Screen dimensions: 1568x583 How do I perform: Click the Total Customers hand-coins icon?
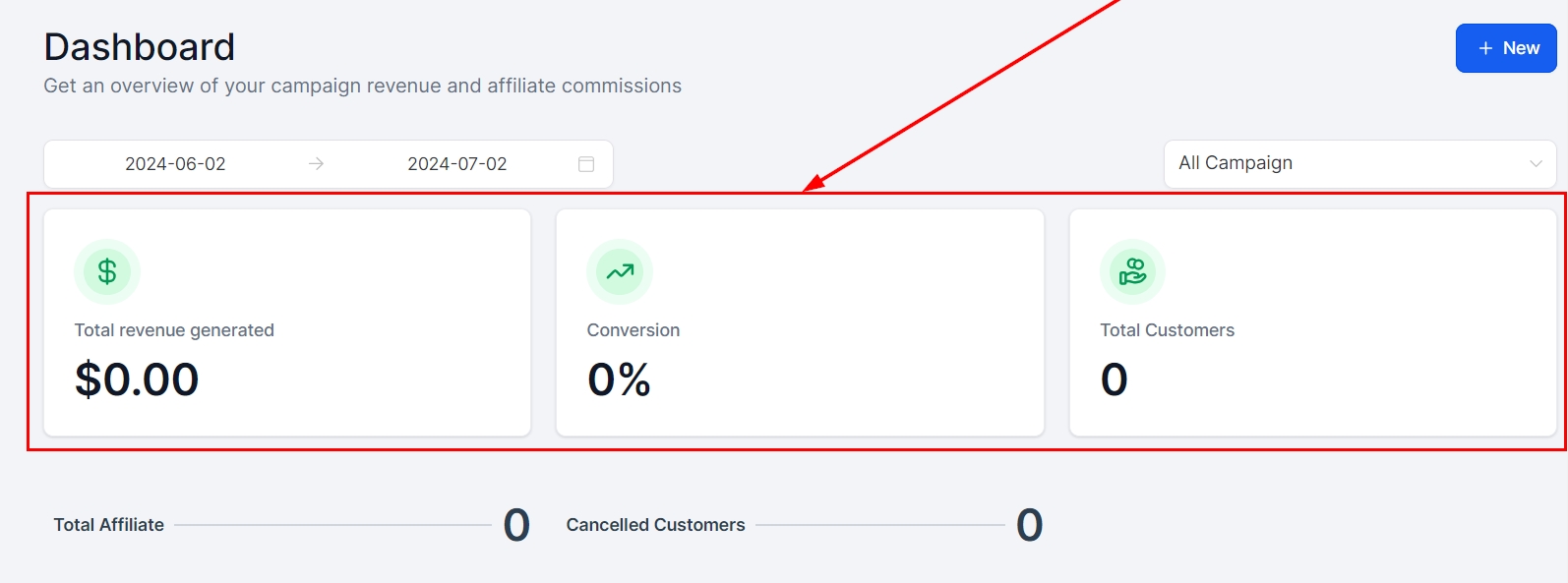click(x=1132, y=271)
